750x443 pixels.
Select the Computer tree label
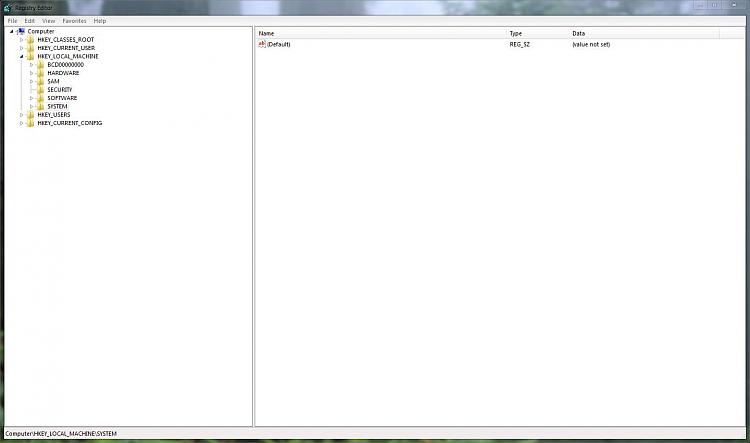pyautogui.click(x=41, y=32)
